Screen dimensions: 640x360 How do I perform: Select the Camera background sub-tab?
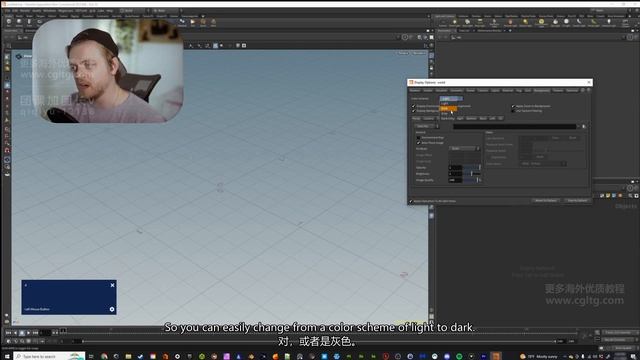(429, 118)
